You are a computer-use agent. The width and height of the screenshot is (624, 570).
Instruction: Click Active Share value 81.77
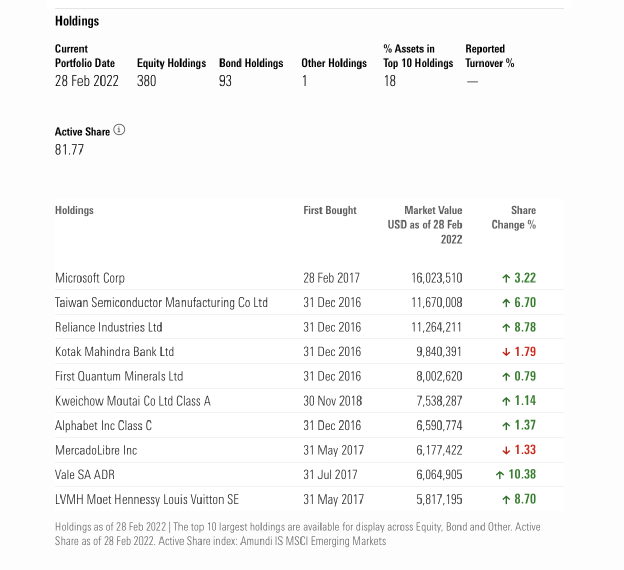click(69, 150)
